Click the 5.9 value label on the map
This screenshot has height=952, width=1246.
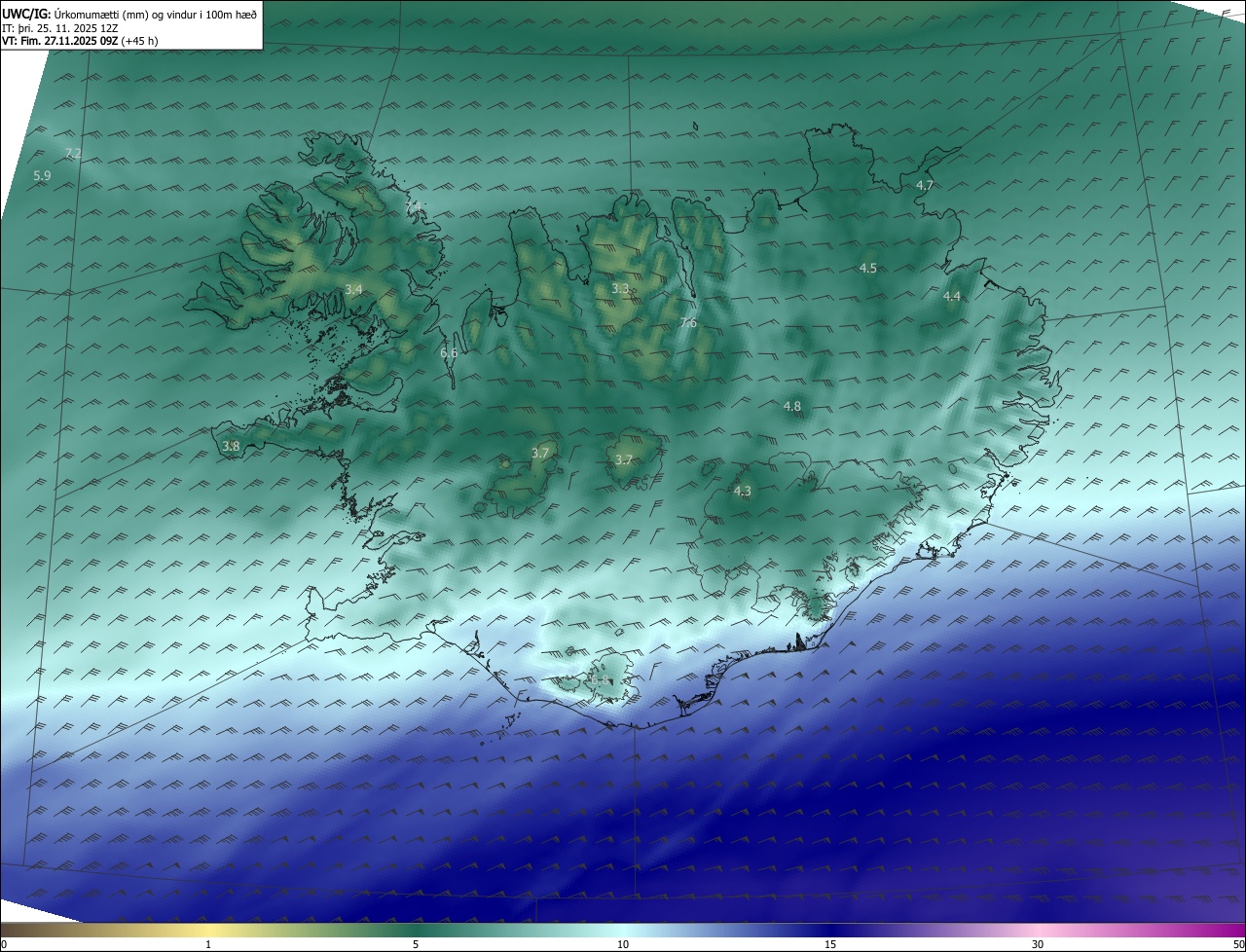pos(42,176)
